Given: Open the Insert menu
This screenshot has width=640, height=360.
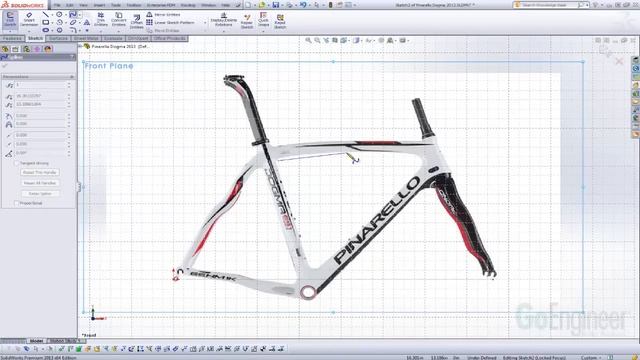Looking at the screenshot, I should [x=99, y=5].
